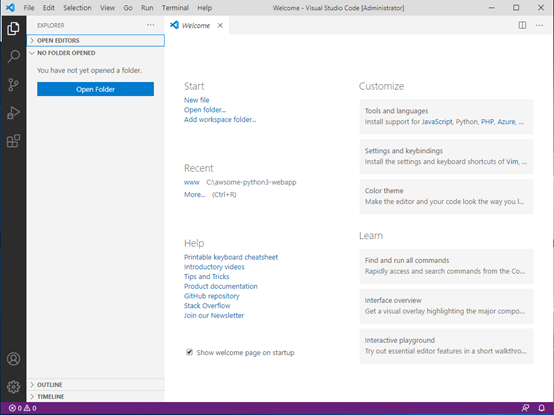Open the Run menu

coord(147,8)
